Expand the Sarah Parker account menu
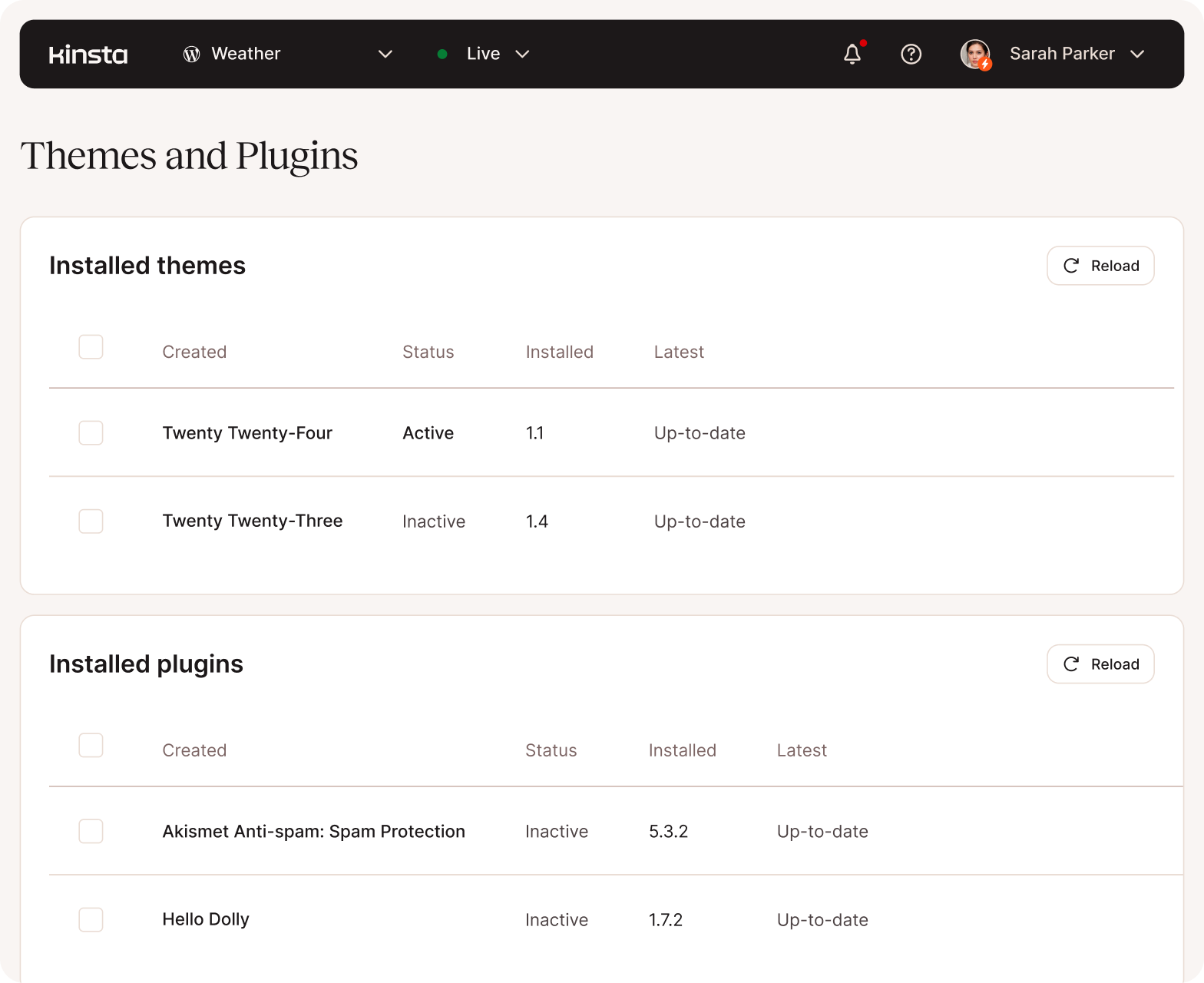Viewport: 1204px width, 983px height. (x=1137, y=54)
